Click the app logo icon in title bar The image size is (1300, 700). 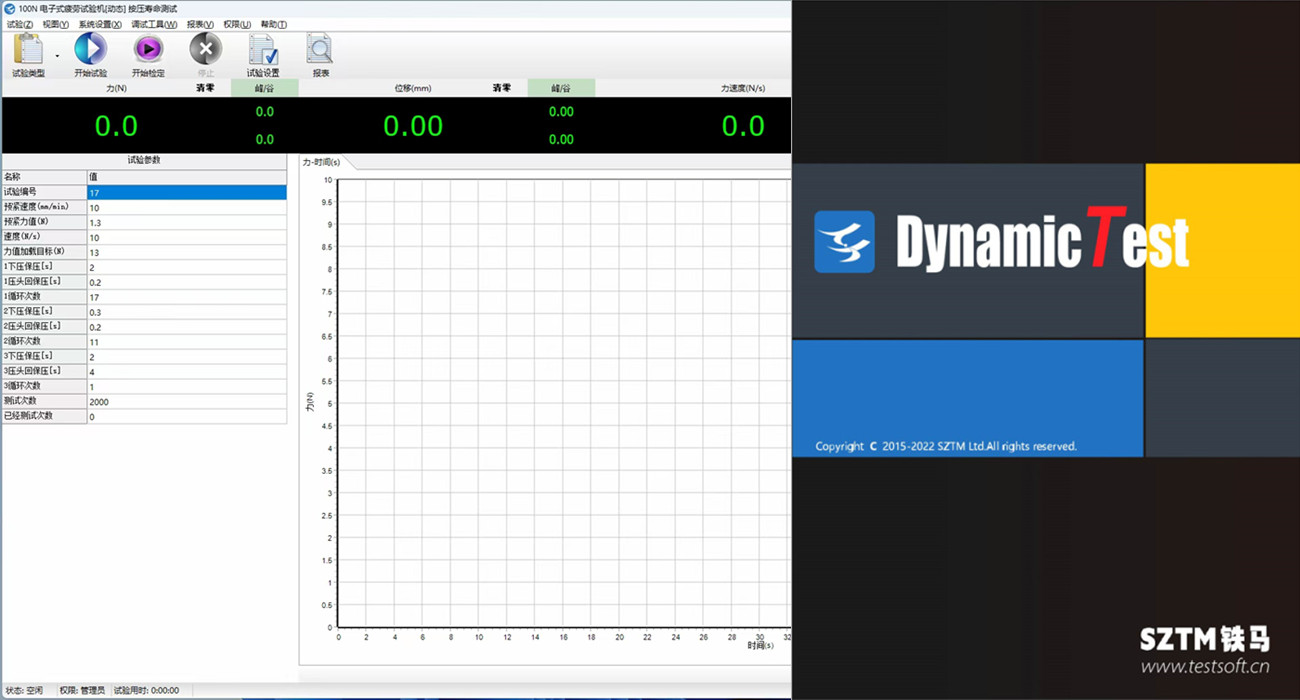pyautogui.click(x=9, y=8)
